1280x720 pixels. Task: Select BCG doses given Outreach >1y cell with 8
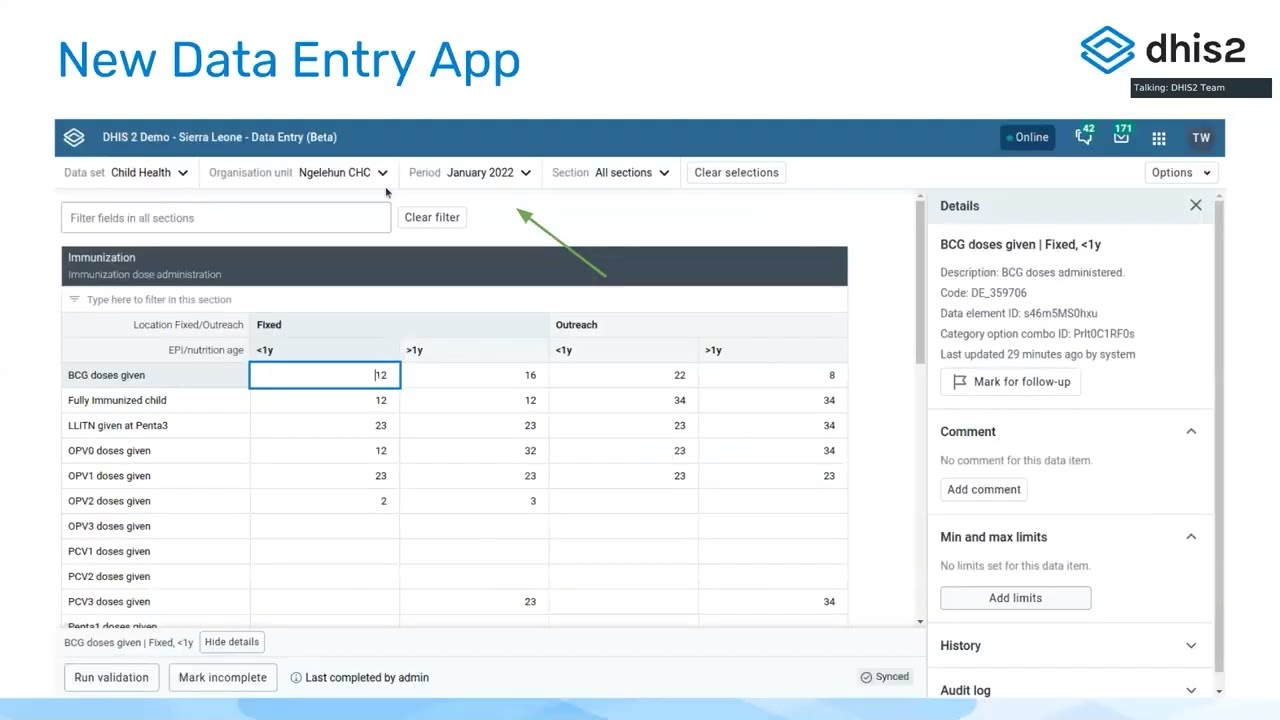point(773,375)
